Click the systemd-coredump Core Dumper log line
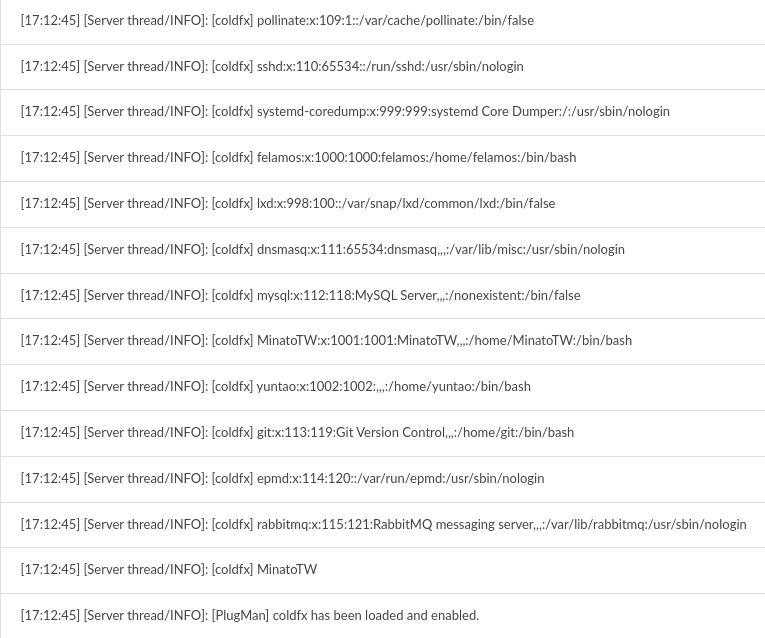The width and height of the screenshot is (765, 638). [x=345, y=111]
